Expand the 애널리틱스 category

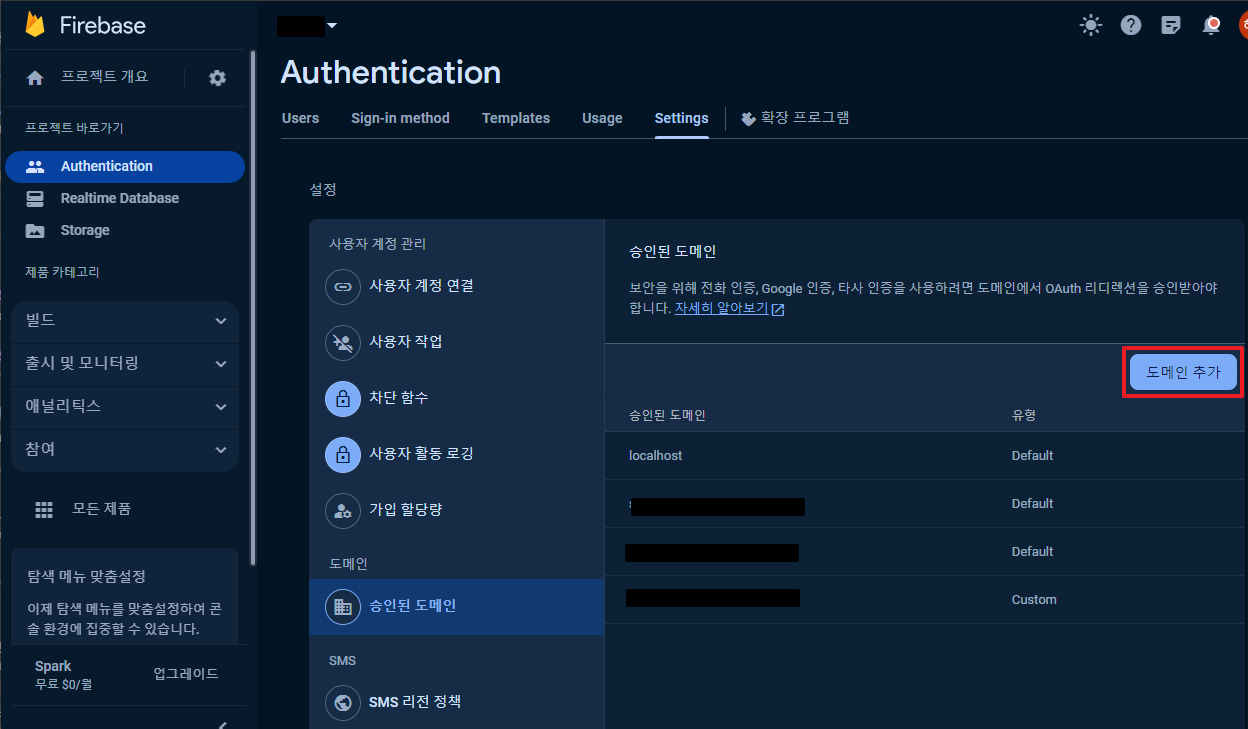[x=125, y=407]
